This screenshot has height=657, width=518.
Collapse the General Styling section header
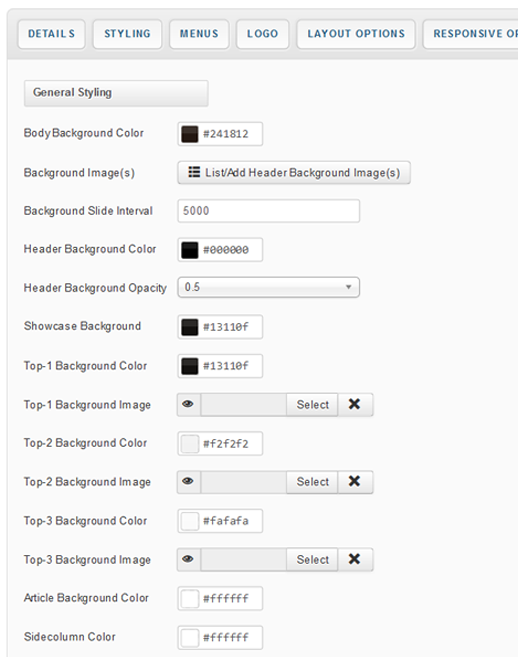(116, 93)
